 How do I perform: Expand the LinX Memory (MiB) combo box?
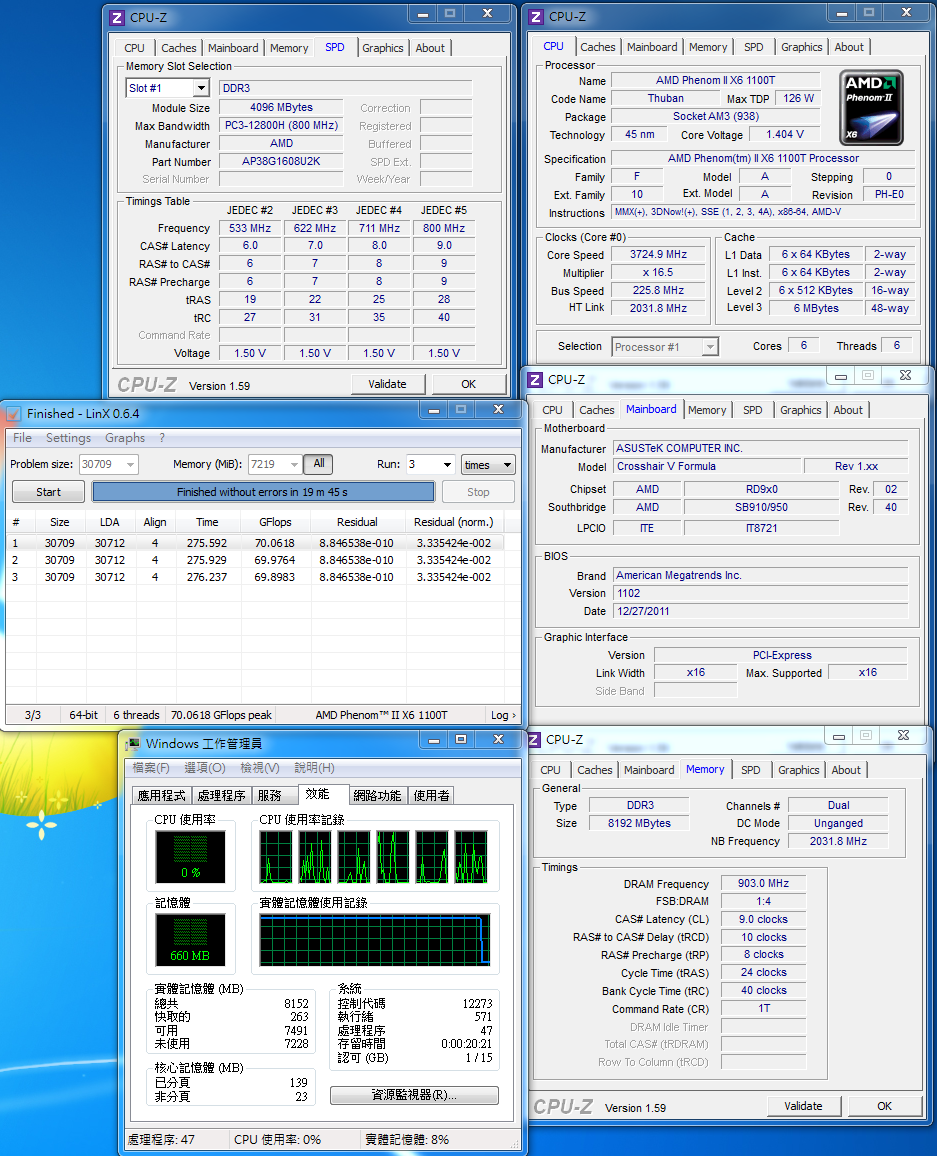(295, 464)
